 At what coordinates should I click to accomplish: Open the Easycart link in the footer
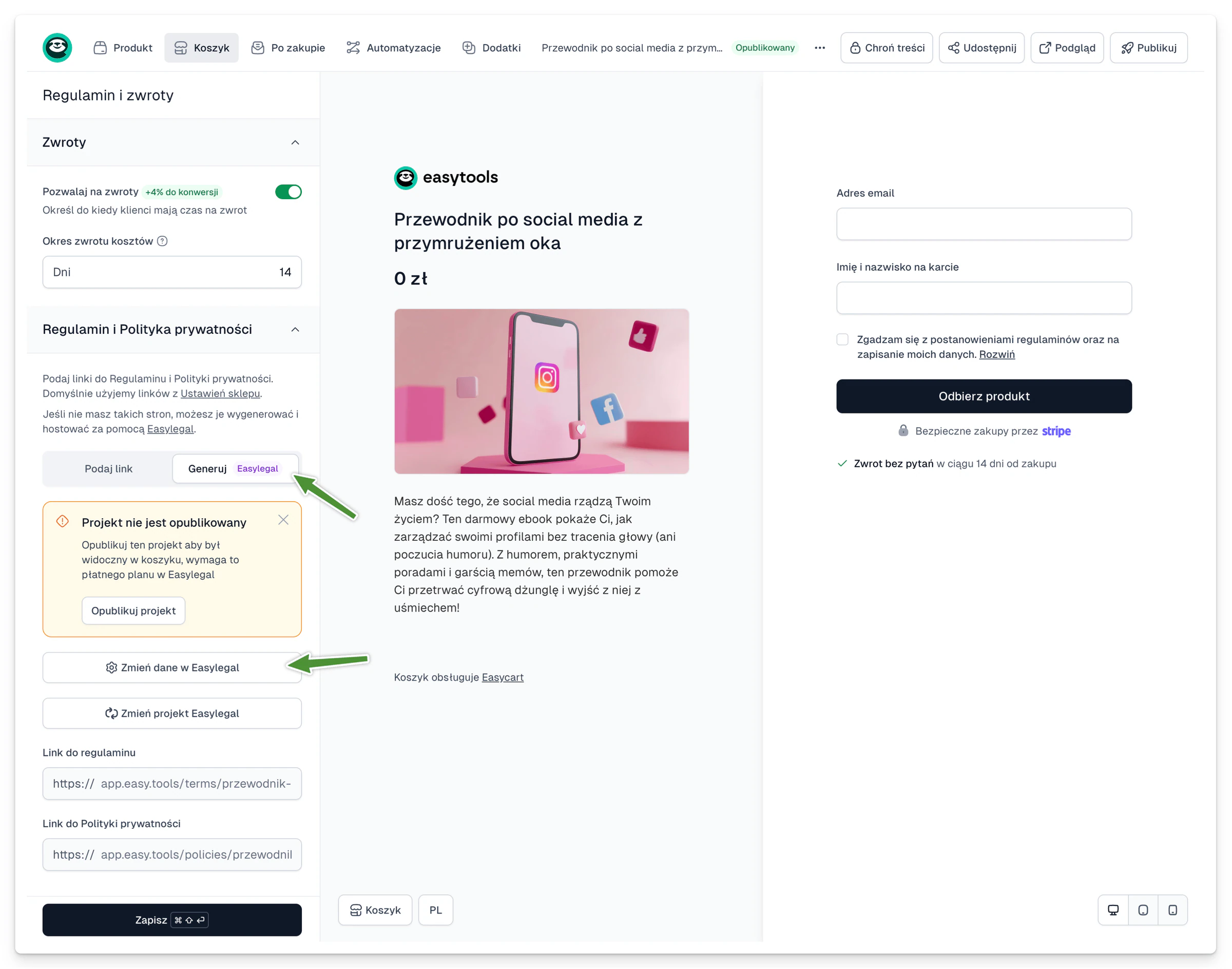pyautogui.click(x=503, y=677)
